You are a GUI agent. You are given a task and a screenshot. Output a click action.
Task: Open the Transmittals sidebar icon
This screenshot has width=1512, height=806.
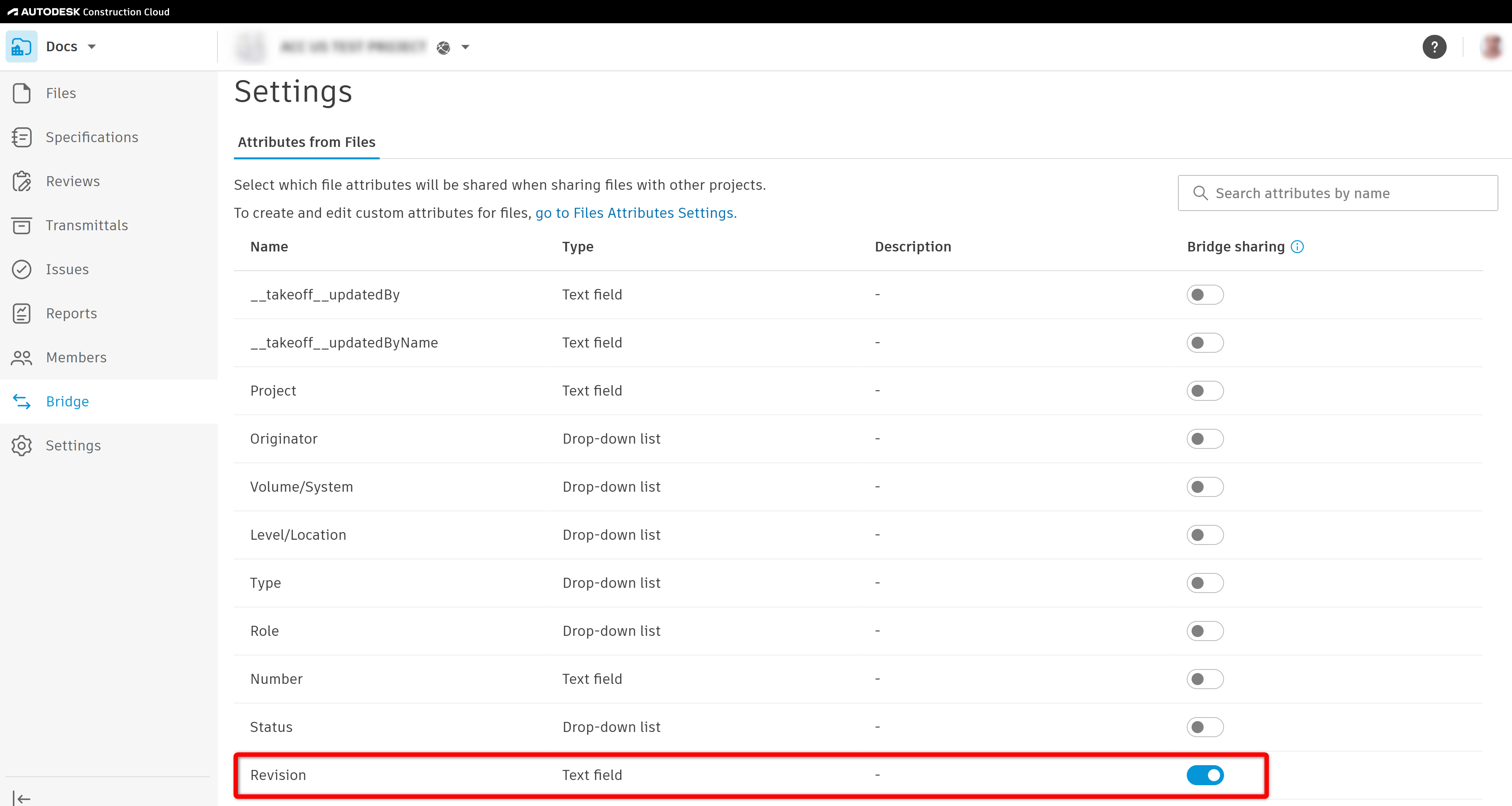(22, 225)
